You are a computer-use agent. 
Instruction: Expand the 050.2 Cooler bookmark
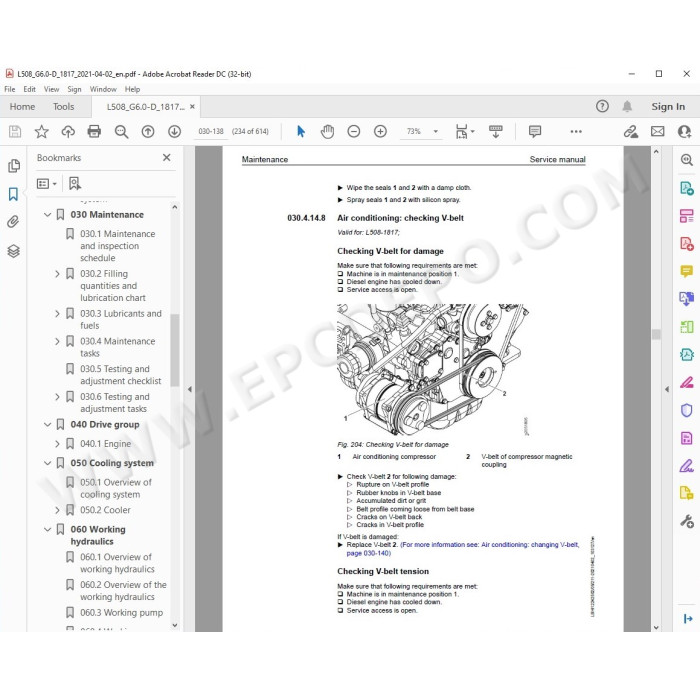point(57,510)
